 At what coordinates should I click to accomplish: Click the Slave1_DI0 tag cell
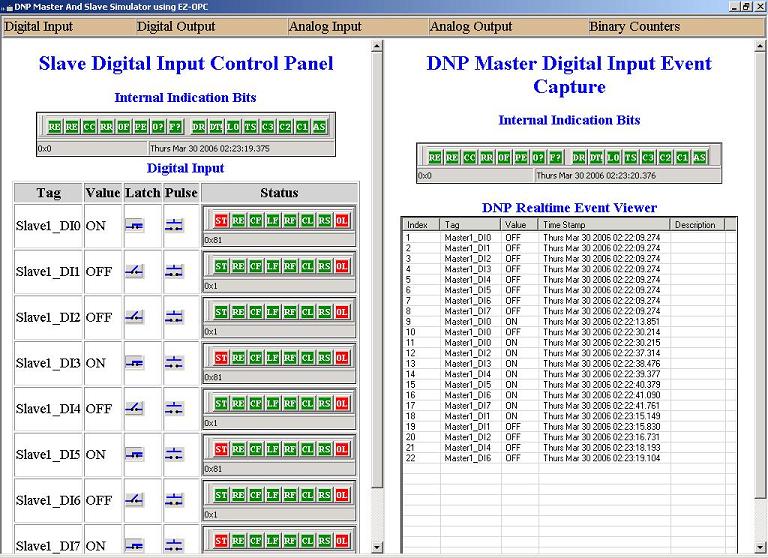pos(48,226)
